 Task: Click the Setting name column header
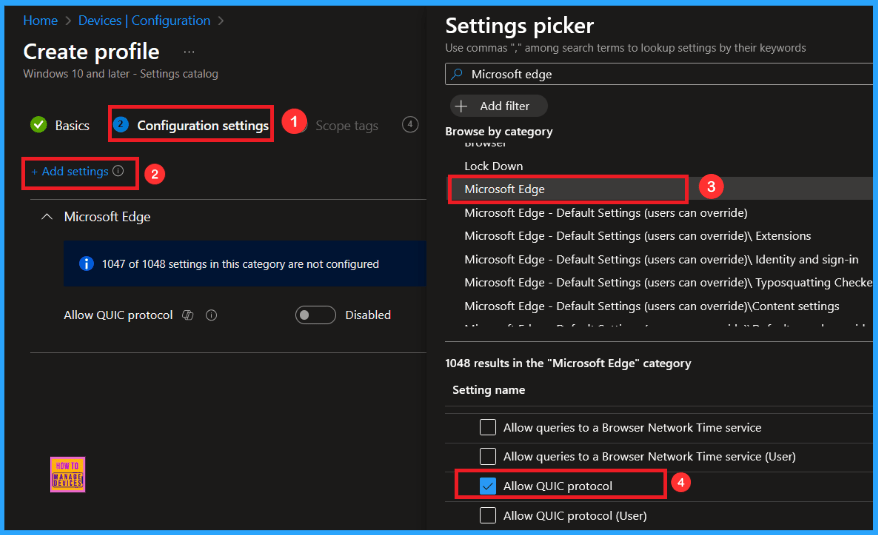pyautogui.click(x=489, y=390)
